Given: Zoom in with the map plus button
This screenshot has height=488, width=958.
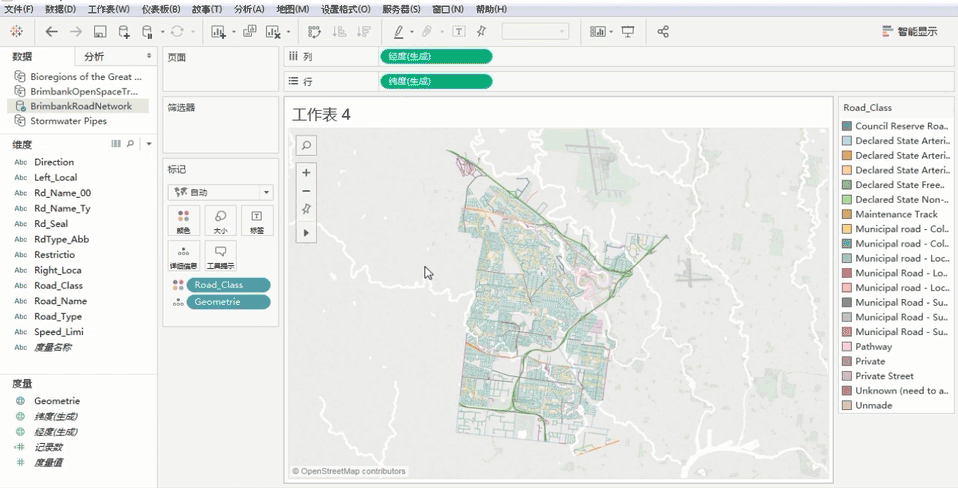Looking at the screenshot, I should 306,172.
